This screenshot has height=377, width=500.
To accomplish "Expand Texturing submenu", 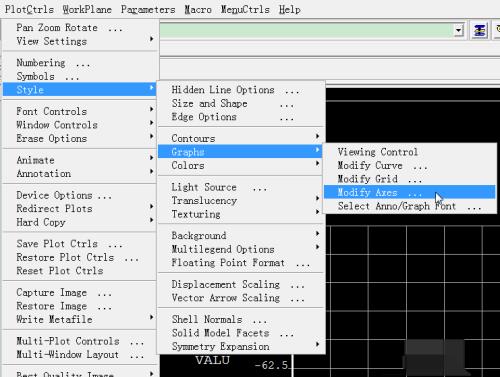I will click(241, 214).
